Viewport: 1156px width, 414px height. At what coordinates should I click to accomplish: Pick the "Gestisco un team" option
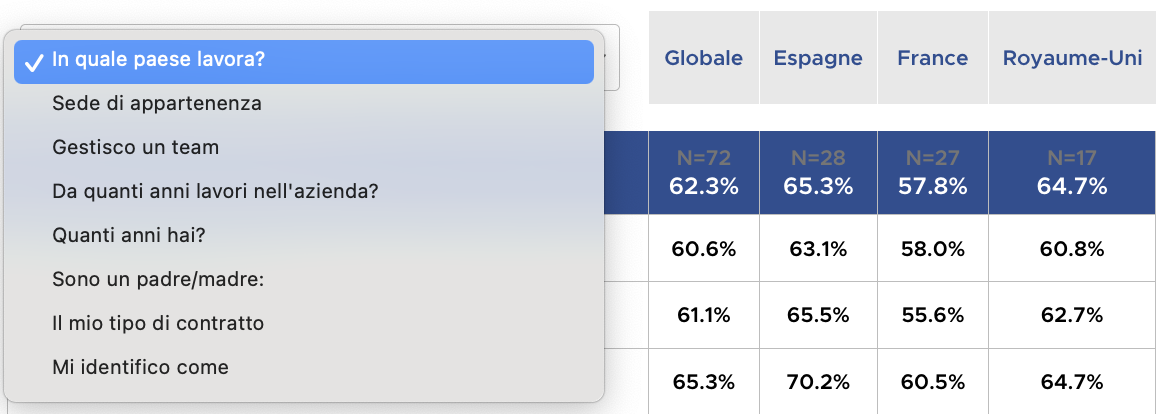click(135, 148)
